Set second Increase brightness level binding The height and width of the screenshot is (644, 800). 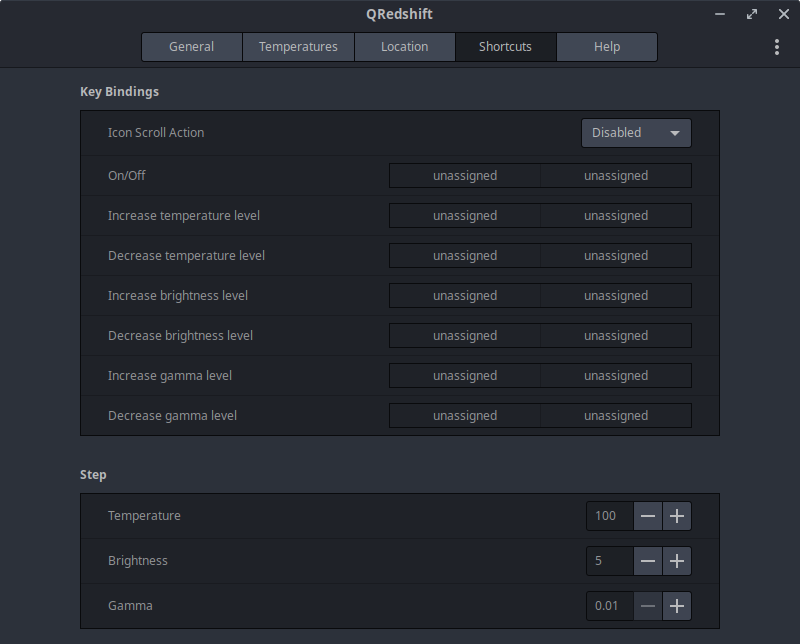click(x=616, y=295)
